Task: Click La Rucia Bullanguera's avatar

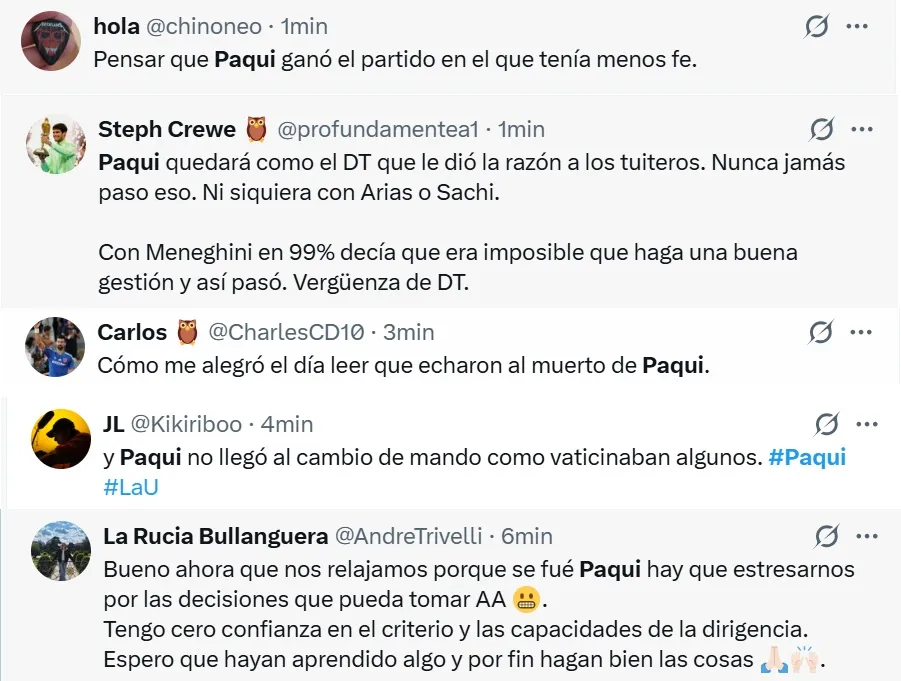Action: 61,551
